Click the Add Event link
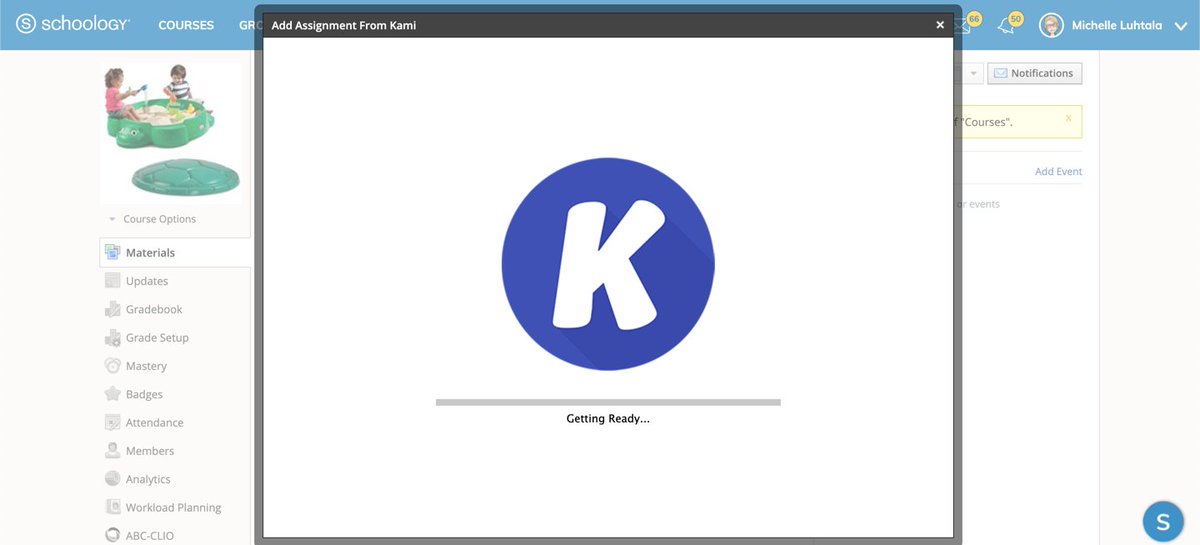 click(x=1058, y=172)
